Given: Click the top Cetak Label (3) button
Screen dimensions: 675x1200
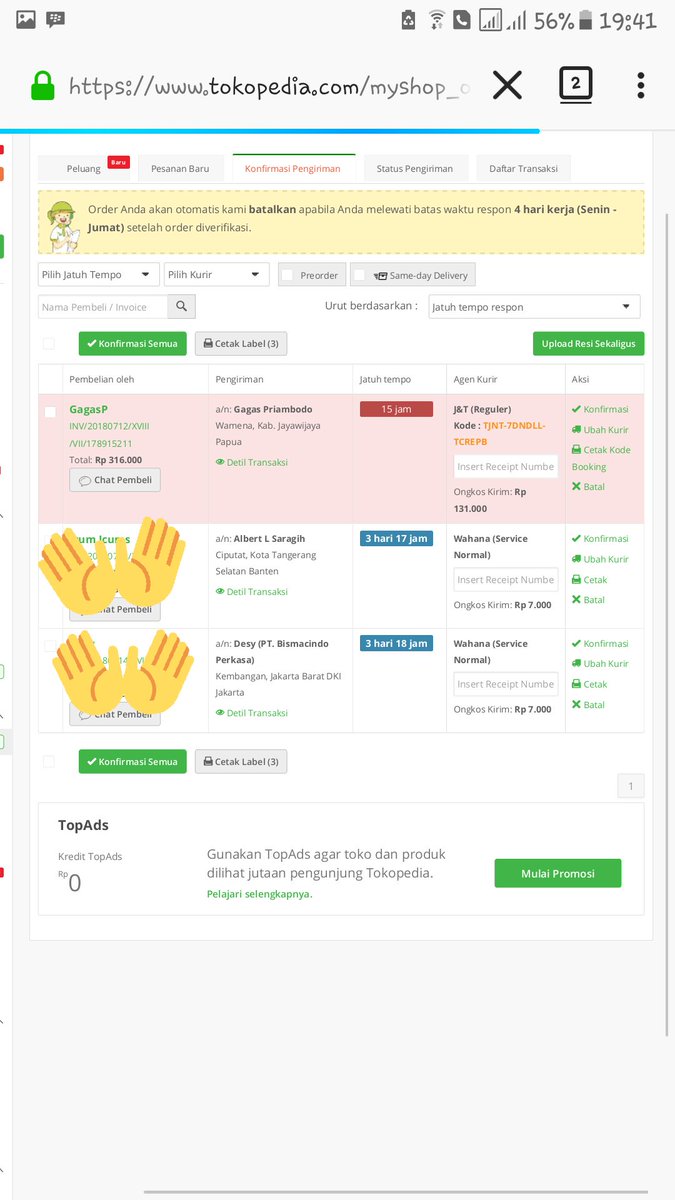Looking at the screenshot, I should pyautogui.click(x=241, y=343).
